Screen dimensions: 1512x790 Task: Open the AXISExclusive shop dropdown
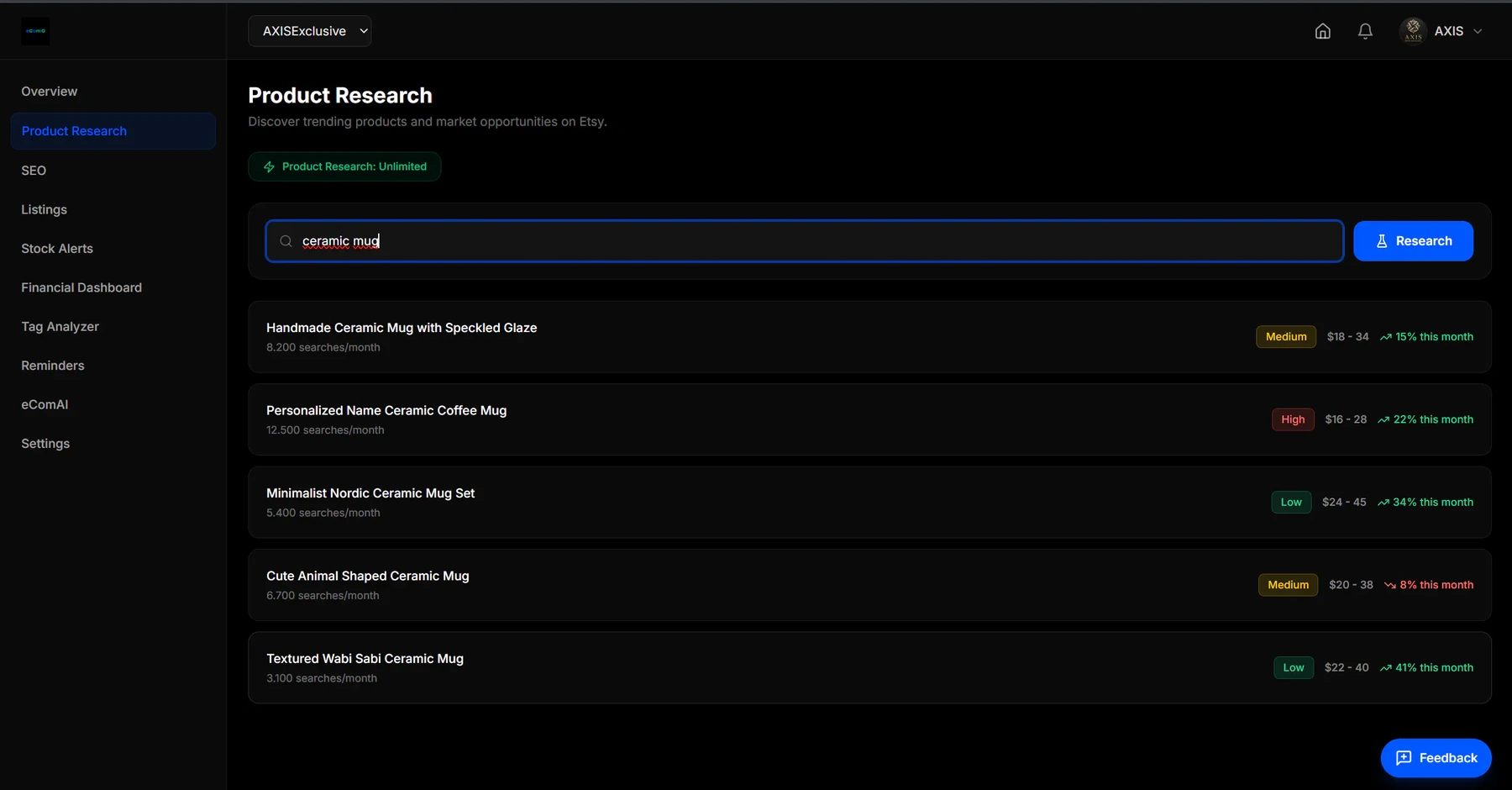(310, 31)
